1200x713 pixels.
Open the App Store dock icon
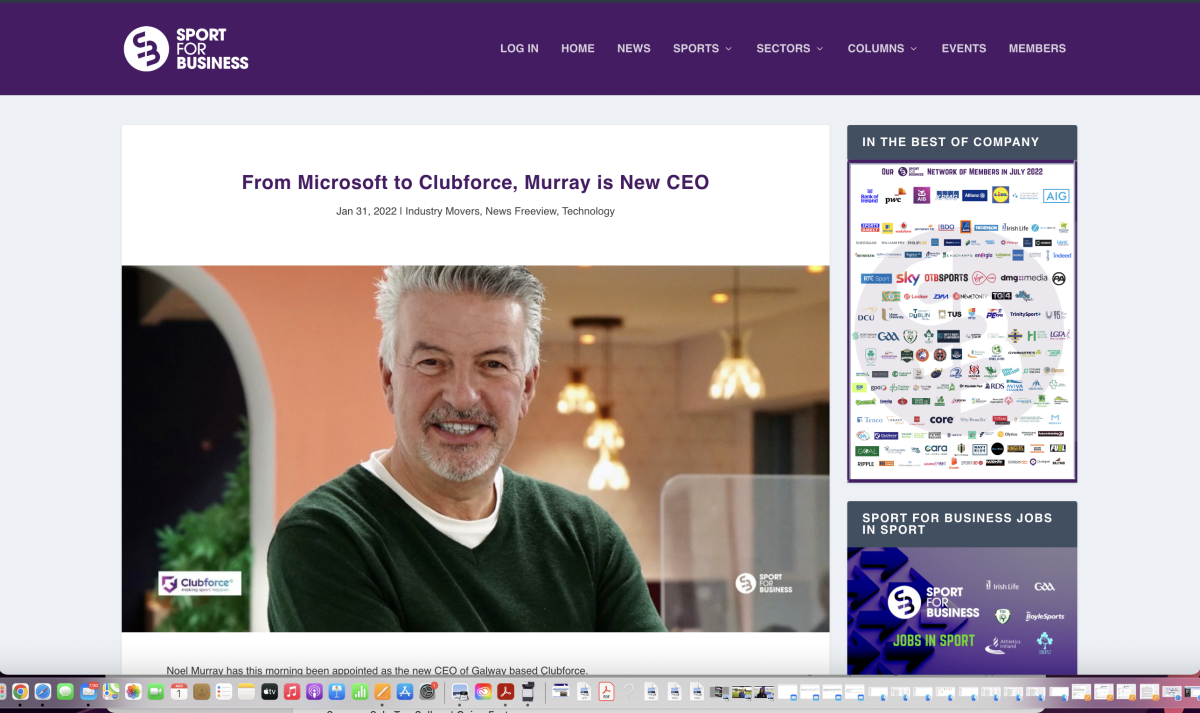coord(405,691)
